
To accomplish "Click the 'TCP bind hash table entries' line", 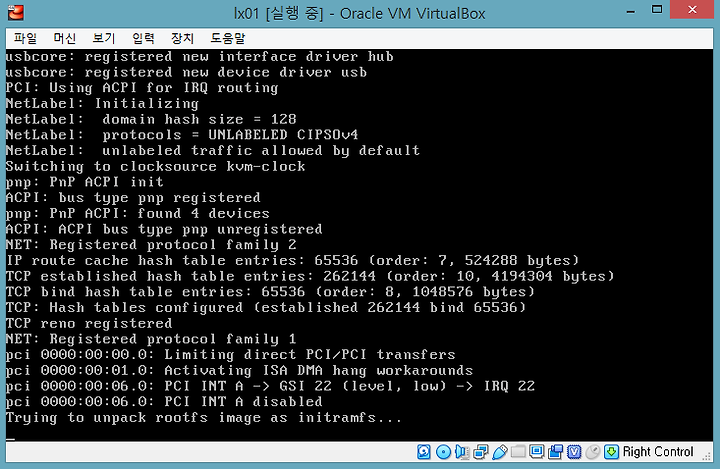I will [270, 292].
